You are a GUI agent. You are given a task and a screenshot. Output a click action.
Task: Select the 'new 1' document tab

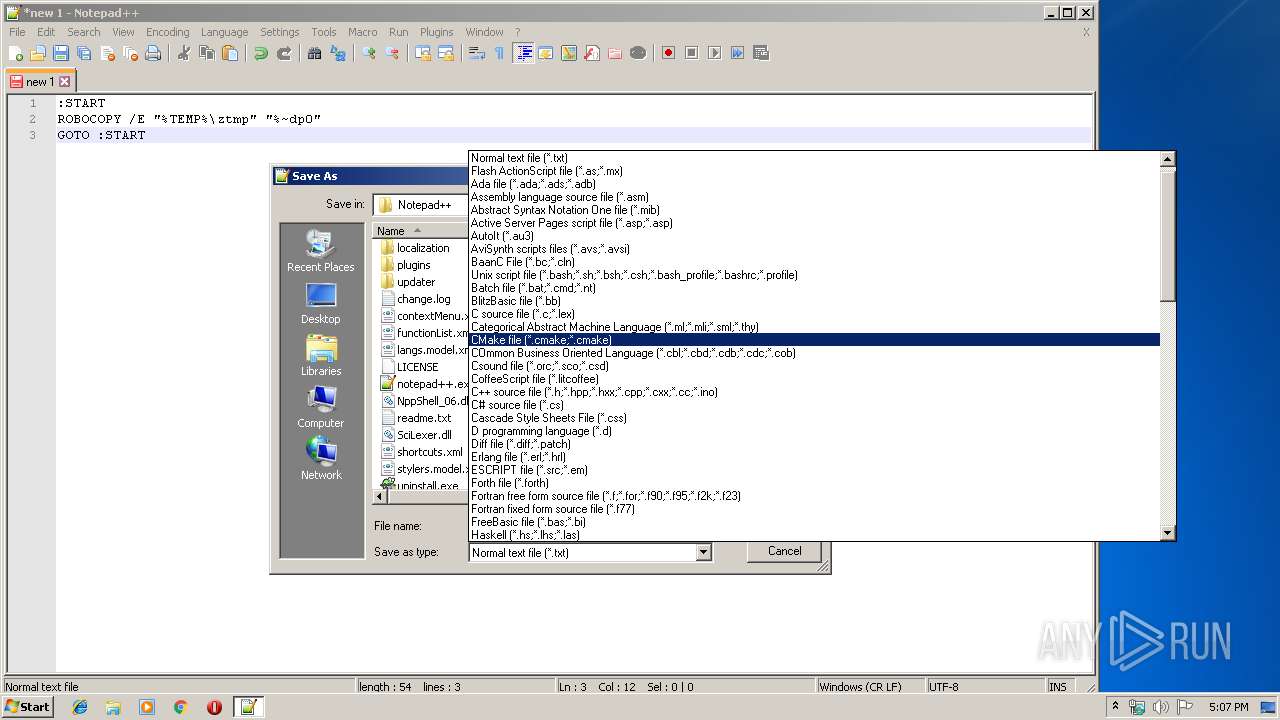click(38, 82)
